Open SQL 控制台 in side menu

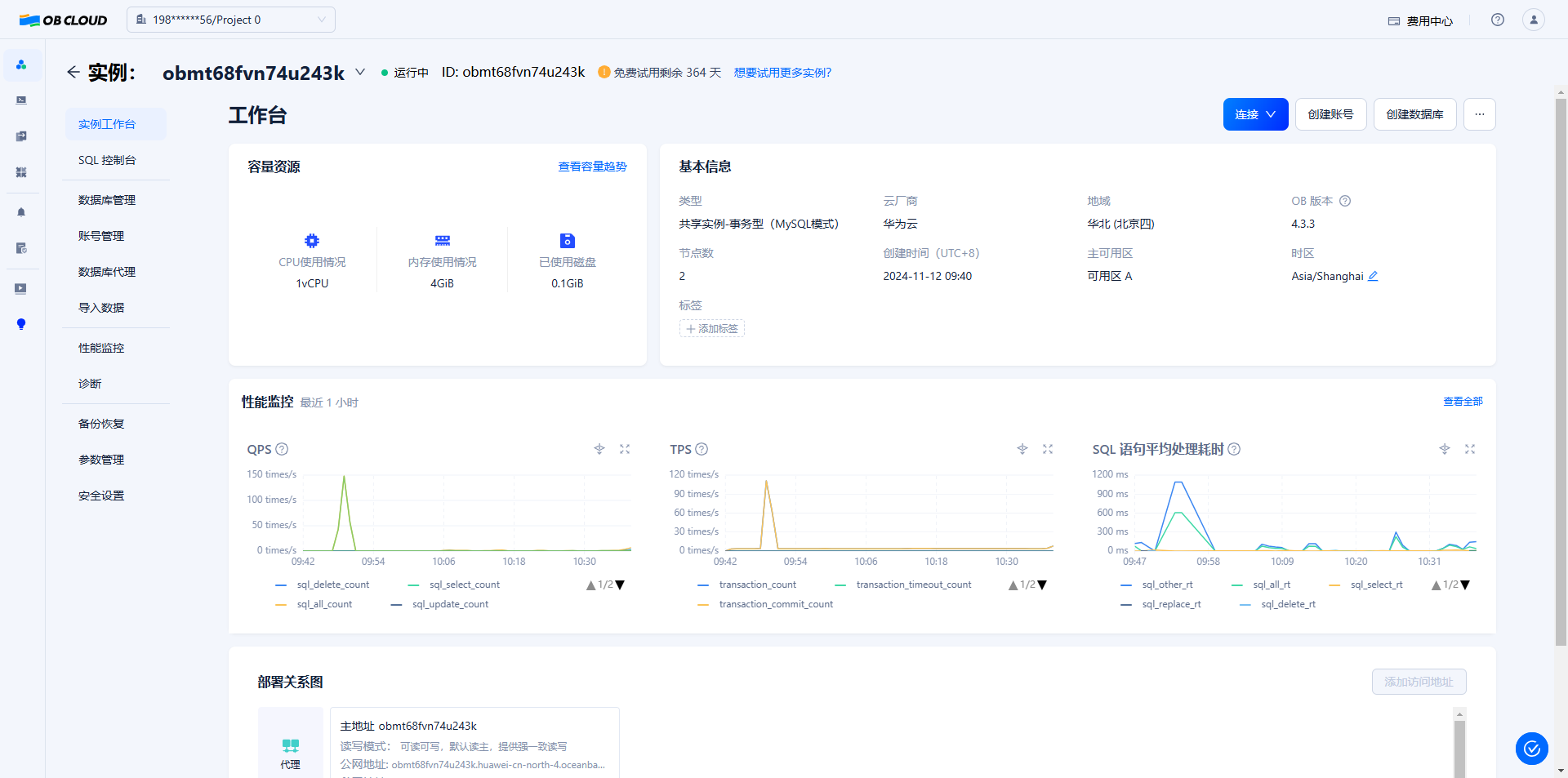tap(107, 160)
